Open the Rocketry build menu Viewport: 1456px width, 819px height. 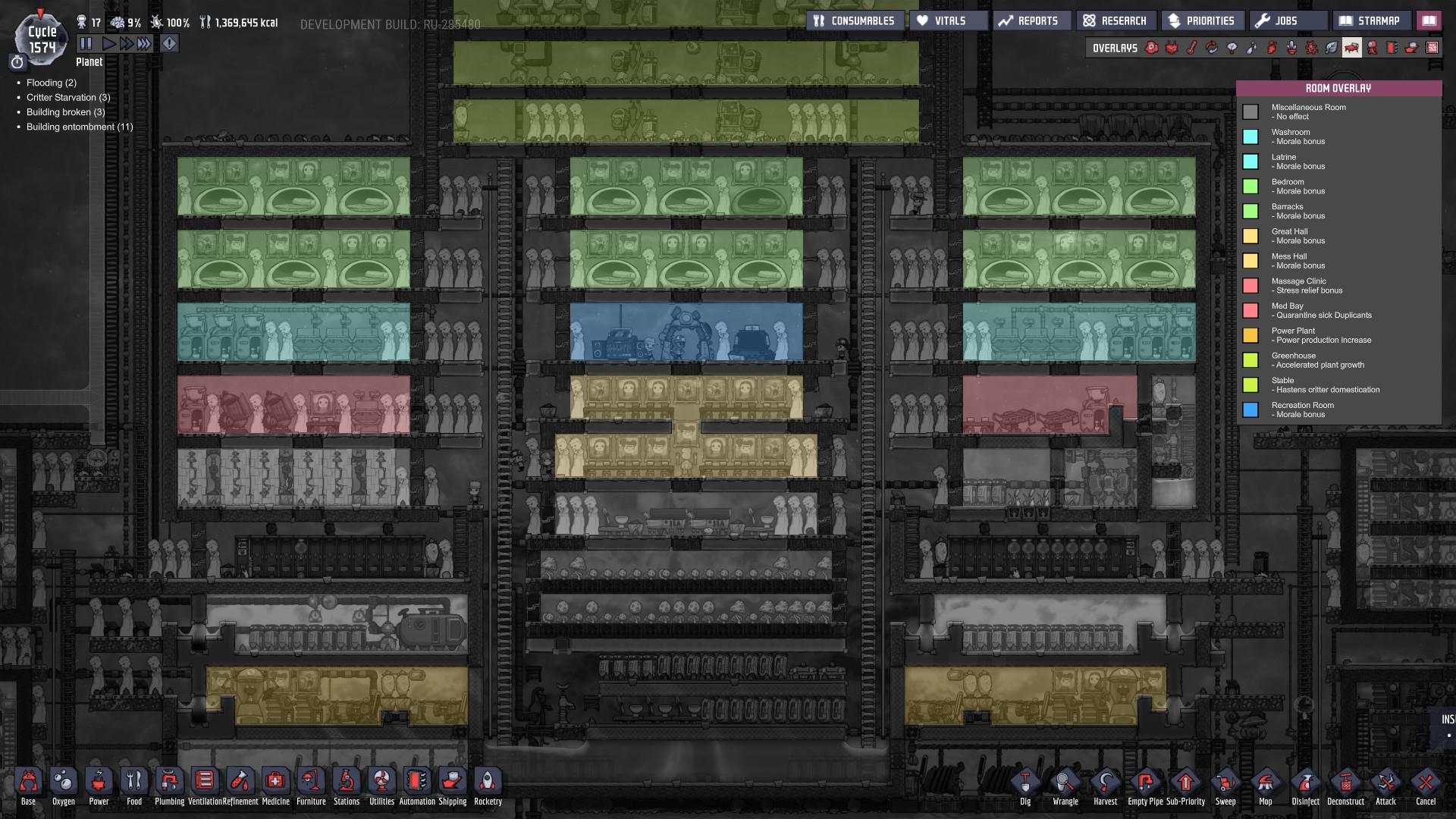point(488,781)
